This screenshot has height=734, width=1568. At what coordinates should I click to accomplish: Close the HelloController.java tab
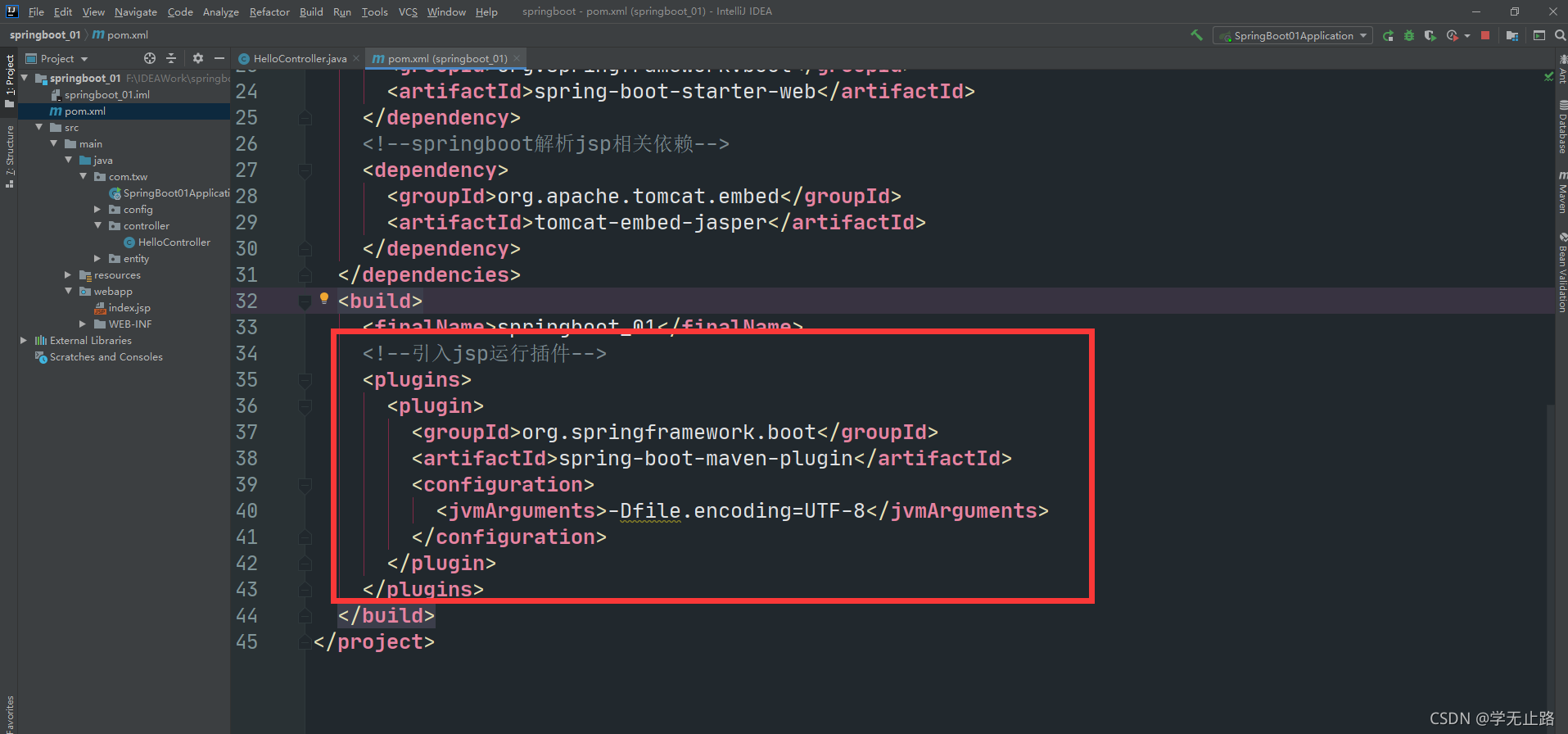click(x=356, y=58)
